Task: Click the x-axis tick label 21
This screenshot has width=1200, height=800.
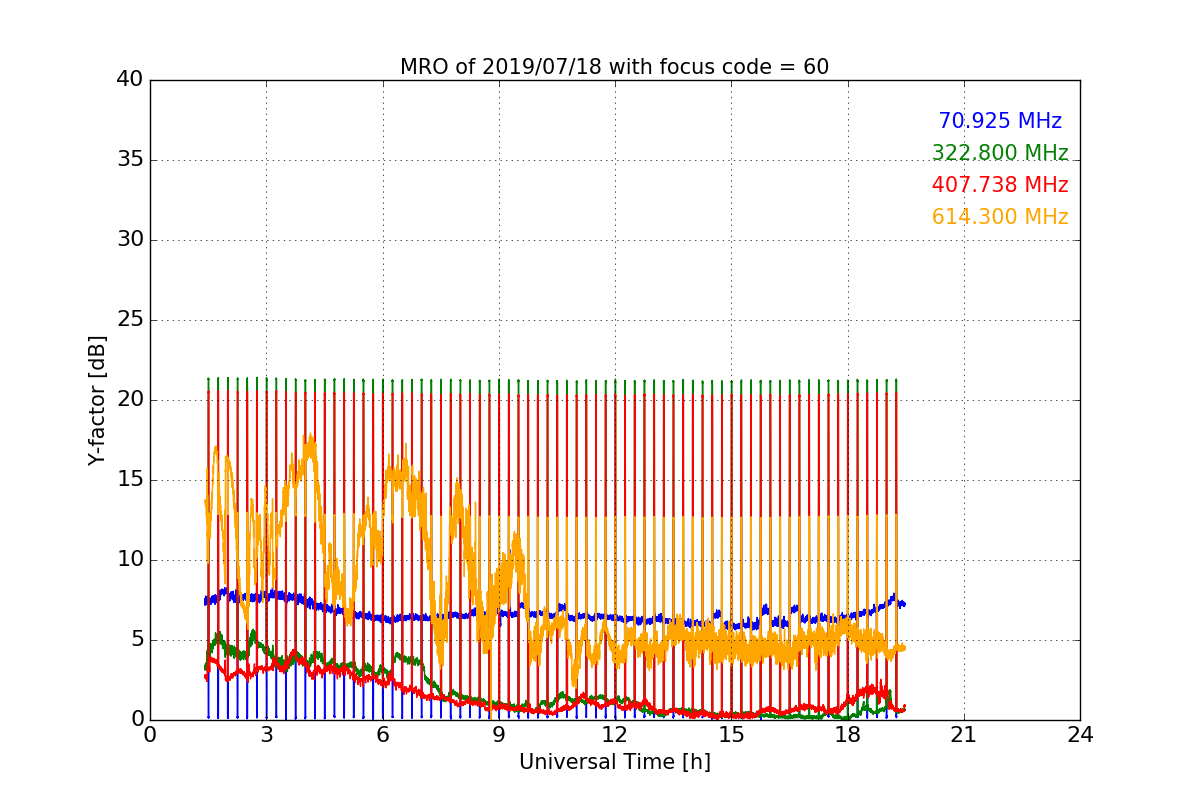Action: (x=964, y=734)
